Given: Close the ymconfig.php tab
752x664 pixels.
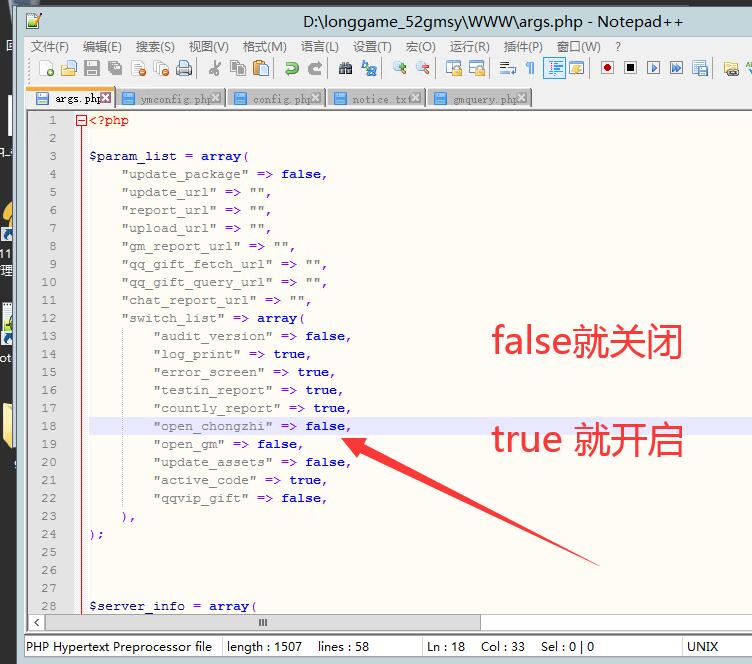Looking at the screenshot, I should pyautogui.click(x=218, y=98).
